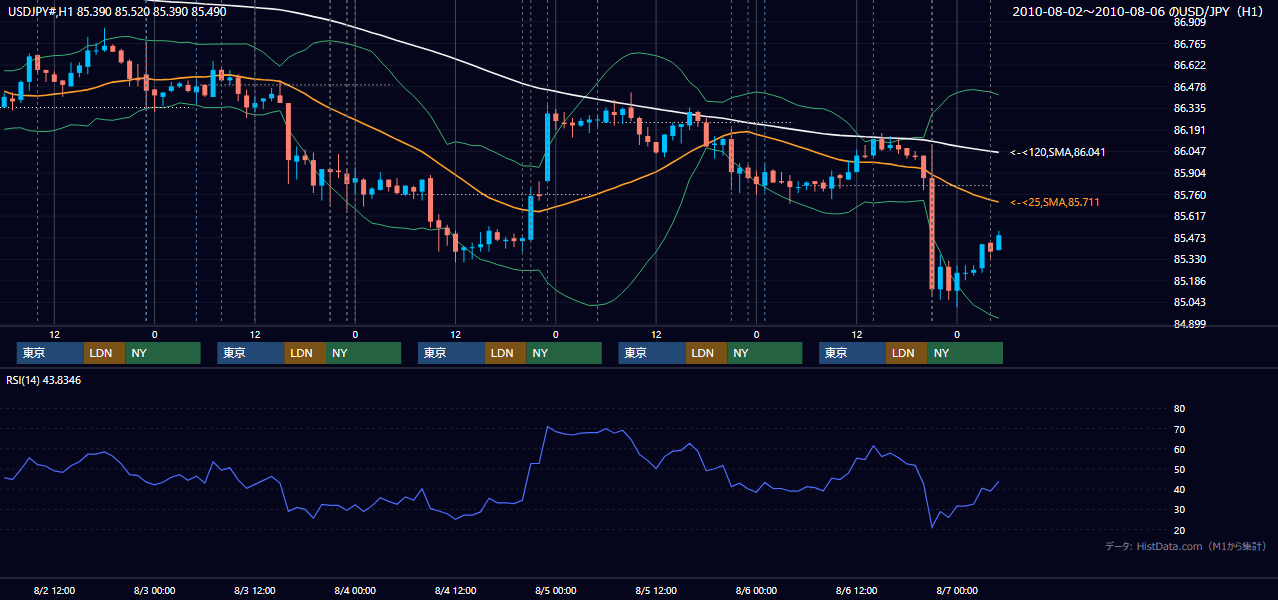The width and height of the screenshot is (1278, 600).
Task: Click RSI scale value 80
Action: tap(1179, 409)
